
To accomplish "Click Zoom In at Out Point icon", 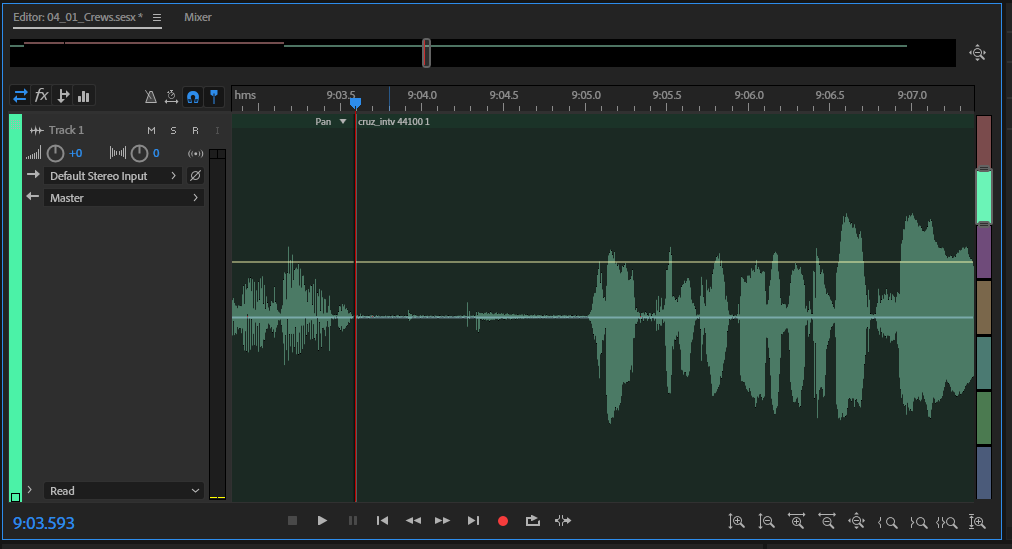I will [x=918, y=522].
